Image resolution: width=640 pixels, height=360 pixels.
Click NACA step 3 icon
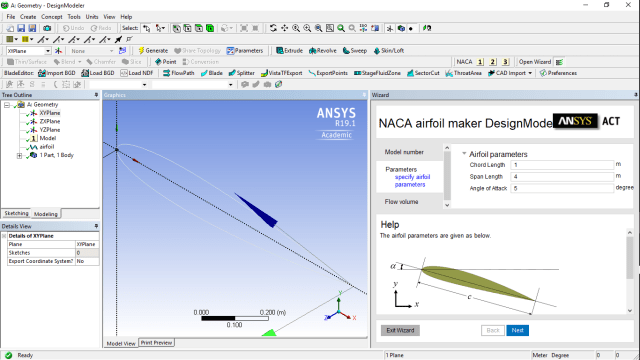tap(505, 62)
